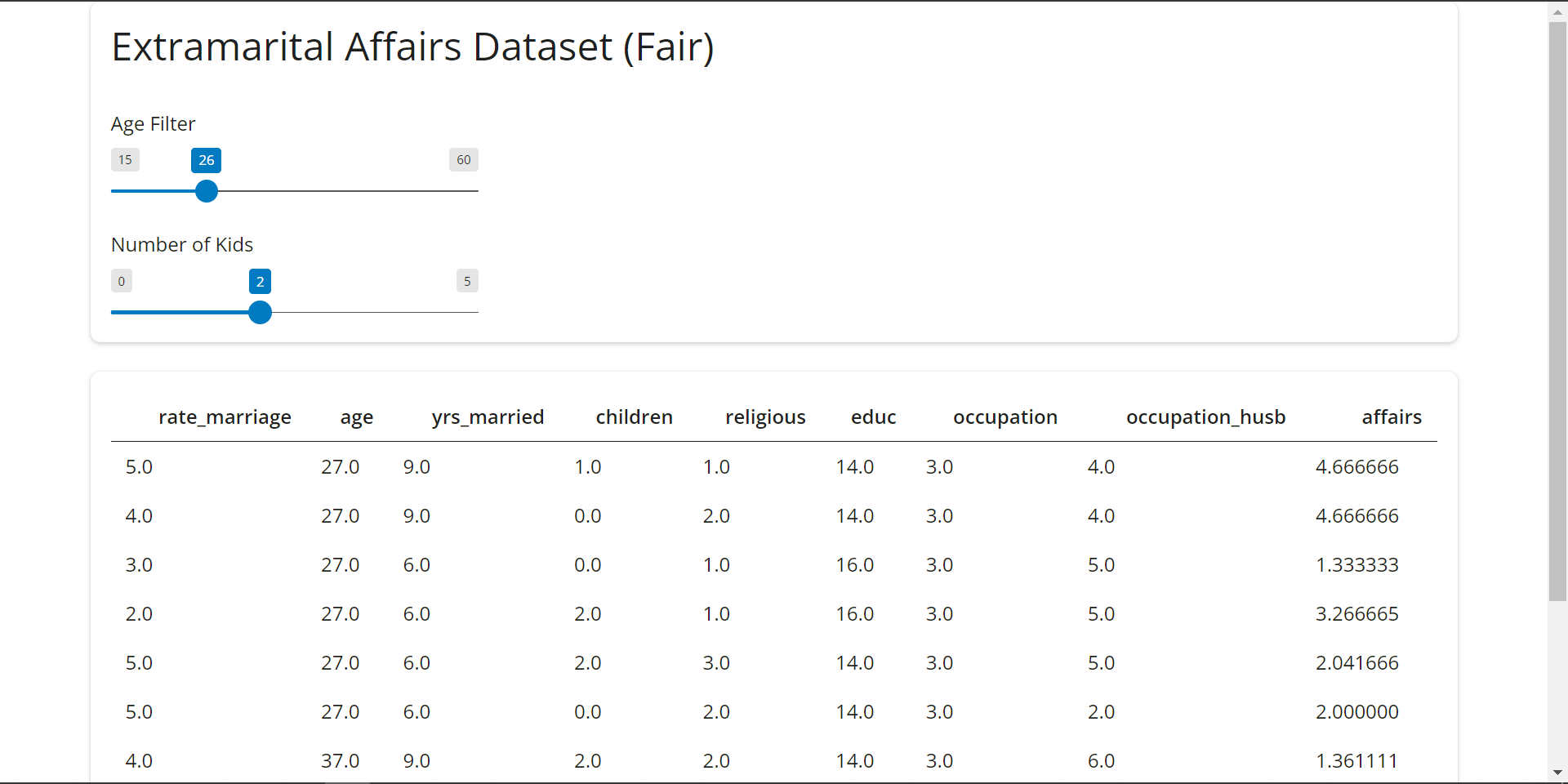Screen dimensions: 1568x784
Task: Click the Number of Kids slider handle
Action: click(260, 312)
